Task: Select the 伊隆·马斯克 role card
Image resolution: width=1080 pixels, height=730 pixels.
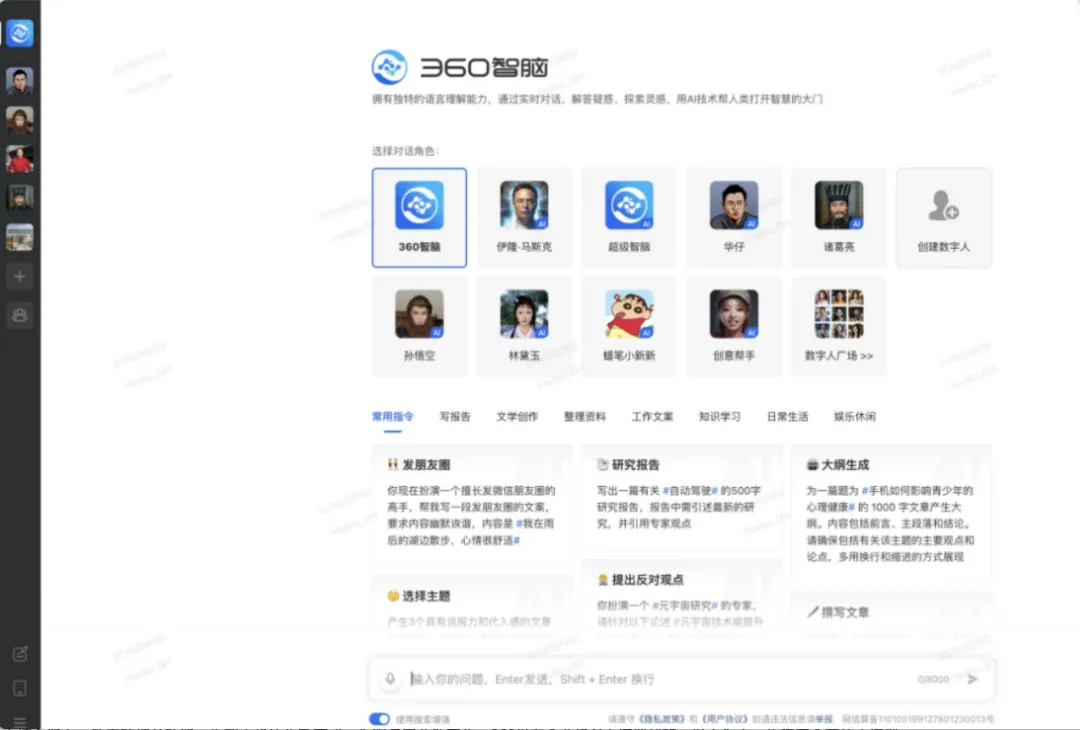Action: coord(524,218)
